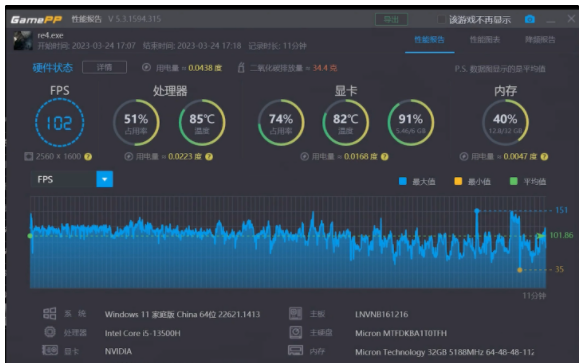Click the camera screenshot icon
Screen dimensions: 584x363
530,19
